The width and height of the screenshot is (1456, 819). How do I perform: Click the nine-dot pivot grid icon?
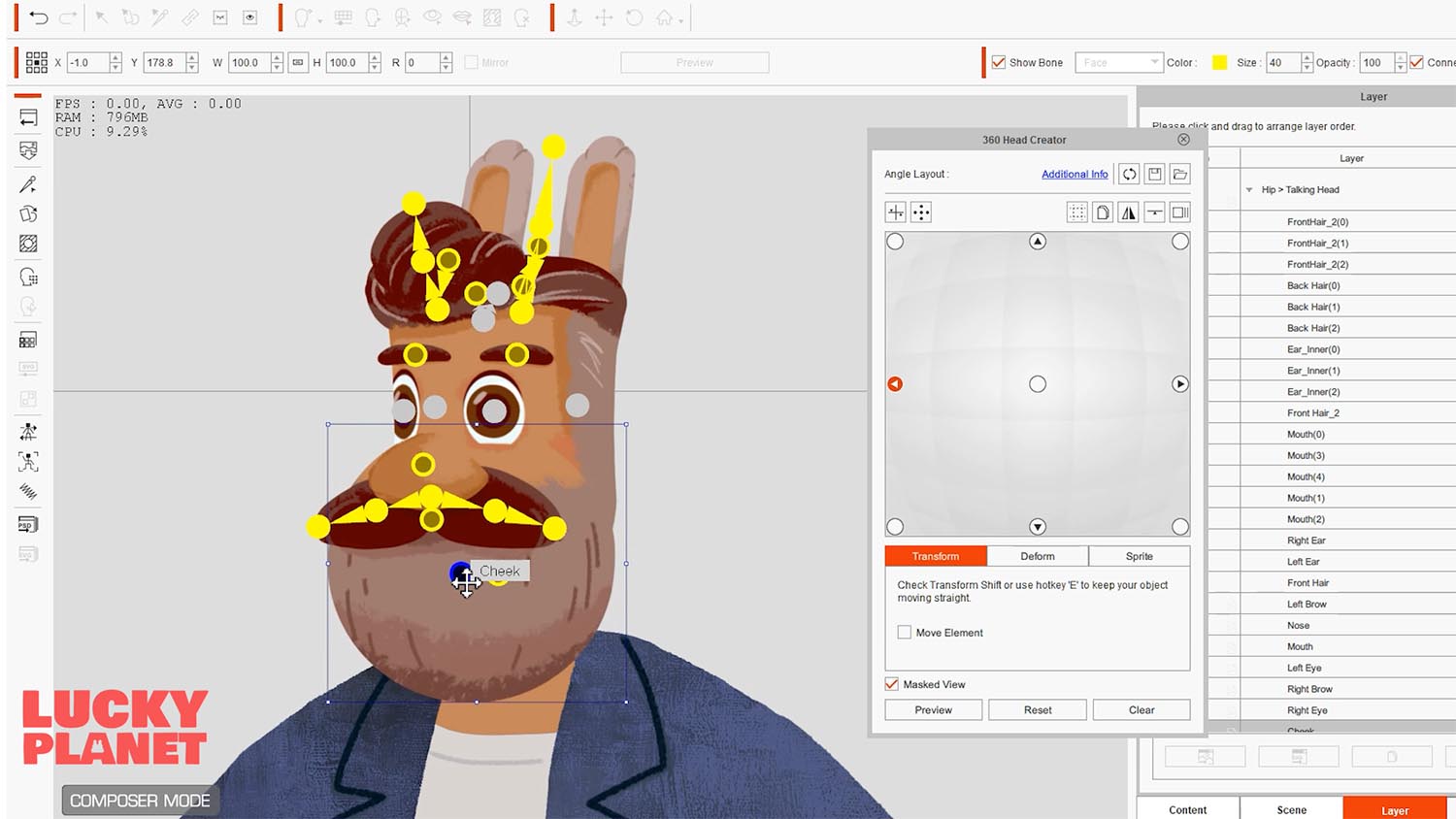37,63
